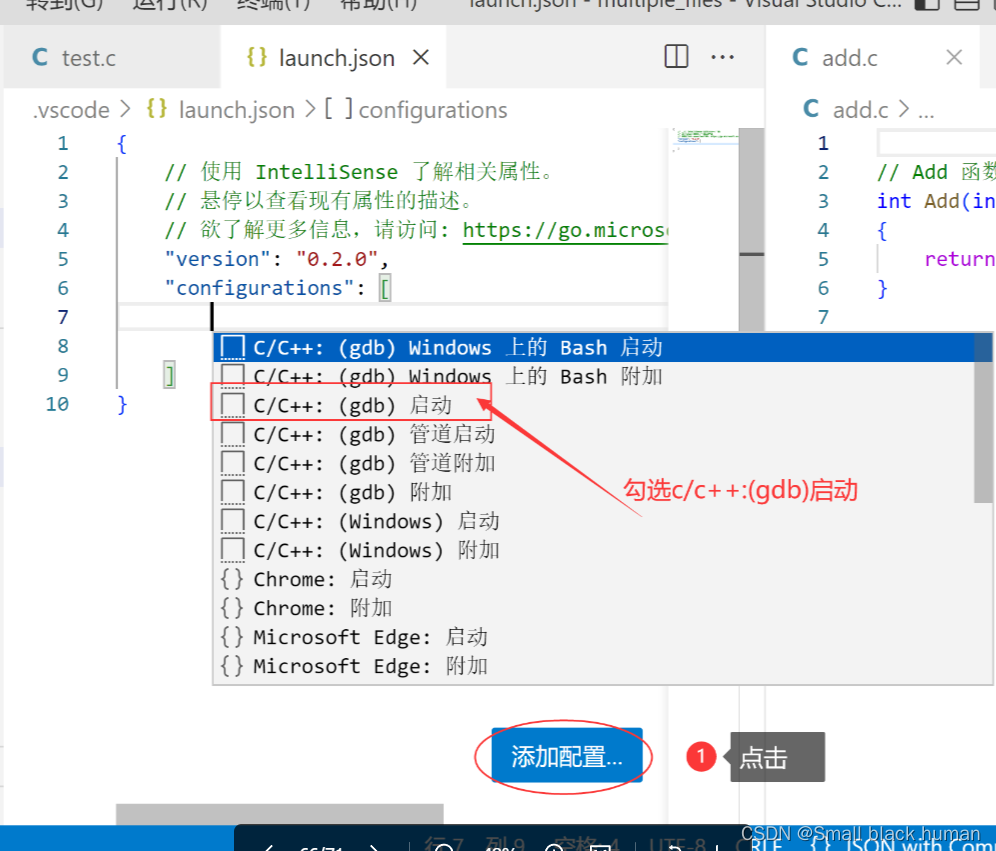Open the go.microsoft link in the comment
Viewport: 996px width, 851px height.
(565, 230)
